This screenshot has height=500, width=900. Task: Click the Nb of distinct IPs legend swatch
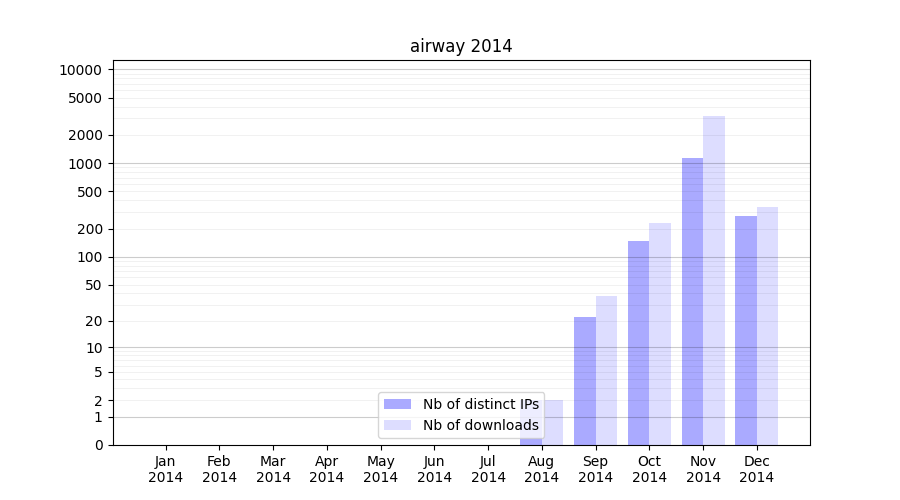pos(397,404)
